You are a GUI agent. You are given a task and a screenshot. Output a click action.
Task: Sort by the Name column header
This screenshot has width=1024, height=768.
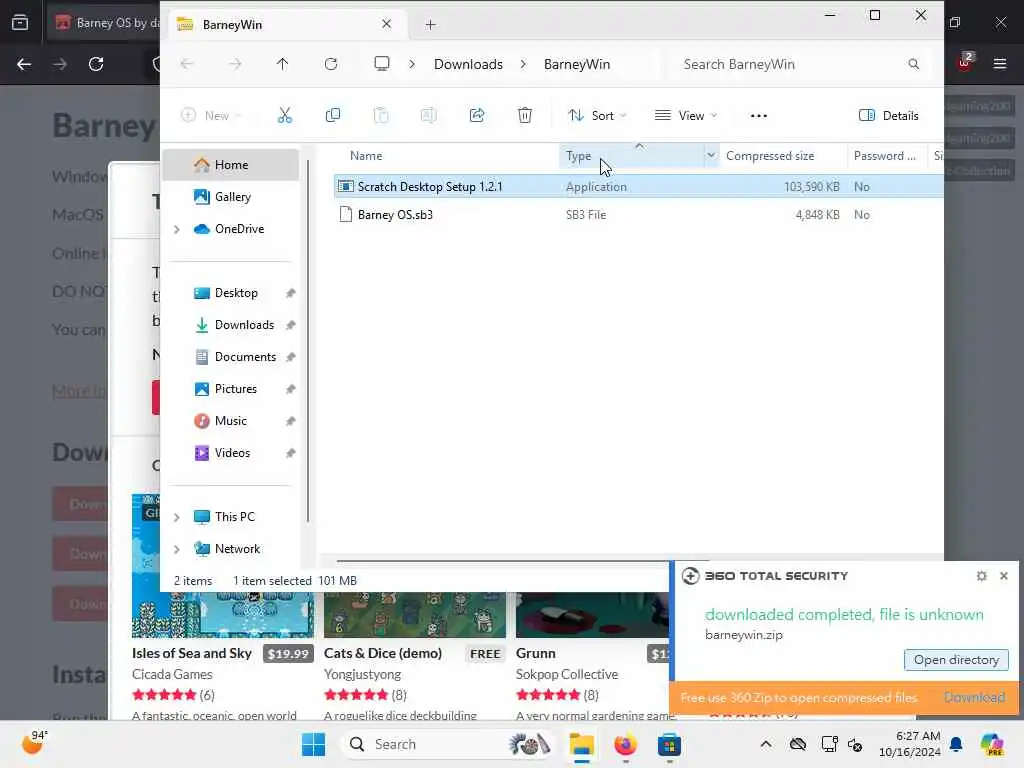coord(366,155)
